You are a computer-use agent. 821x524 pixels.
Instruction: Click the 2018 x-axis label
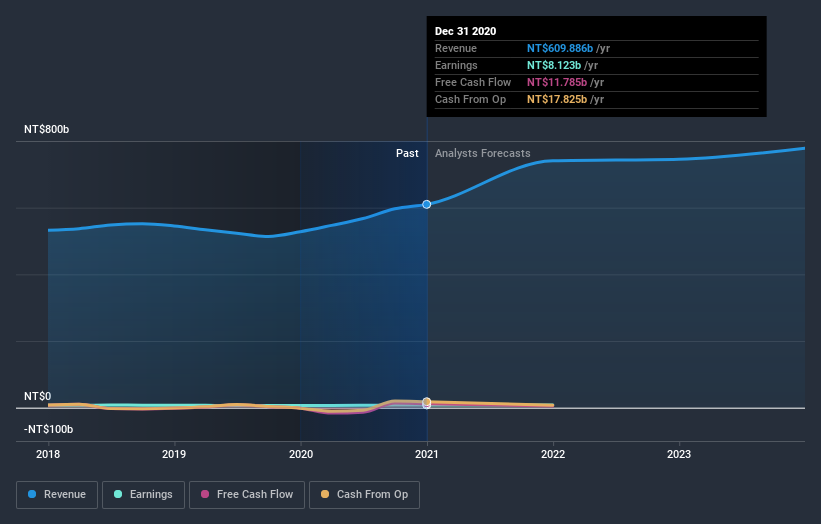click(x=48, y=454)
